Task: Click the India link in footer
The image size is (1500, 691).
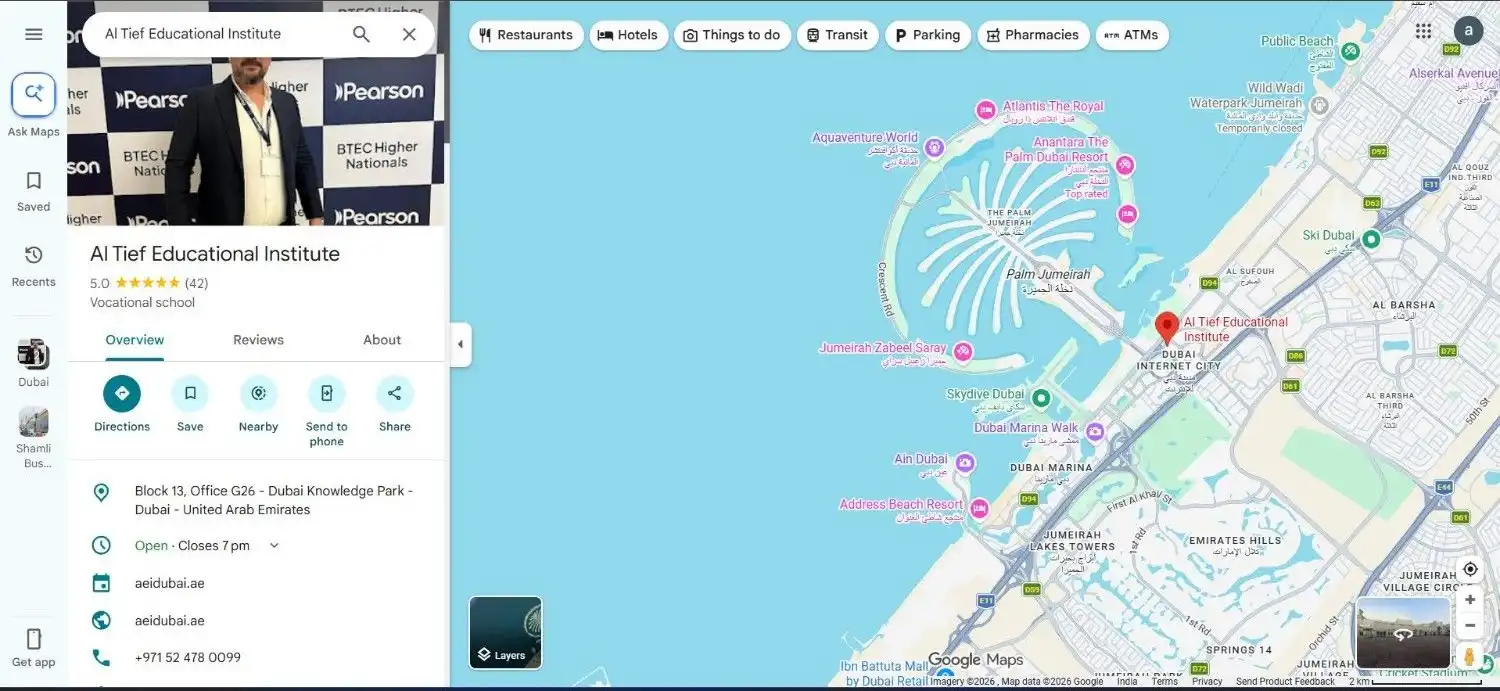Action: coord(1127,682)
